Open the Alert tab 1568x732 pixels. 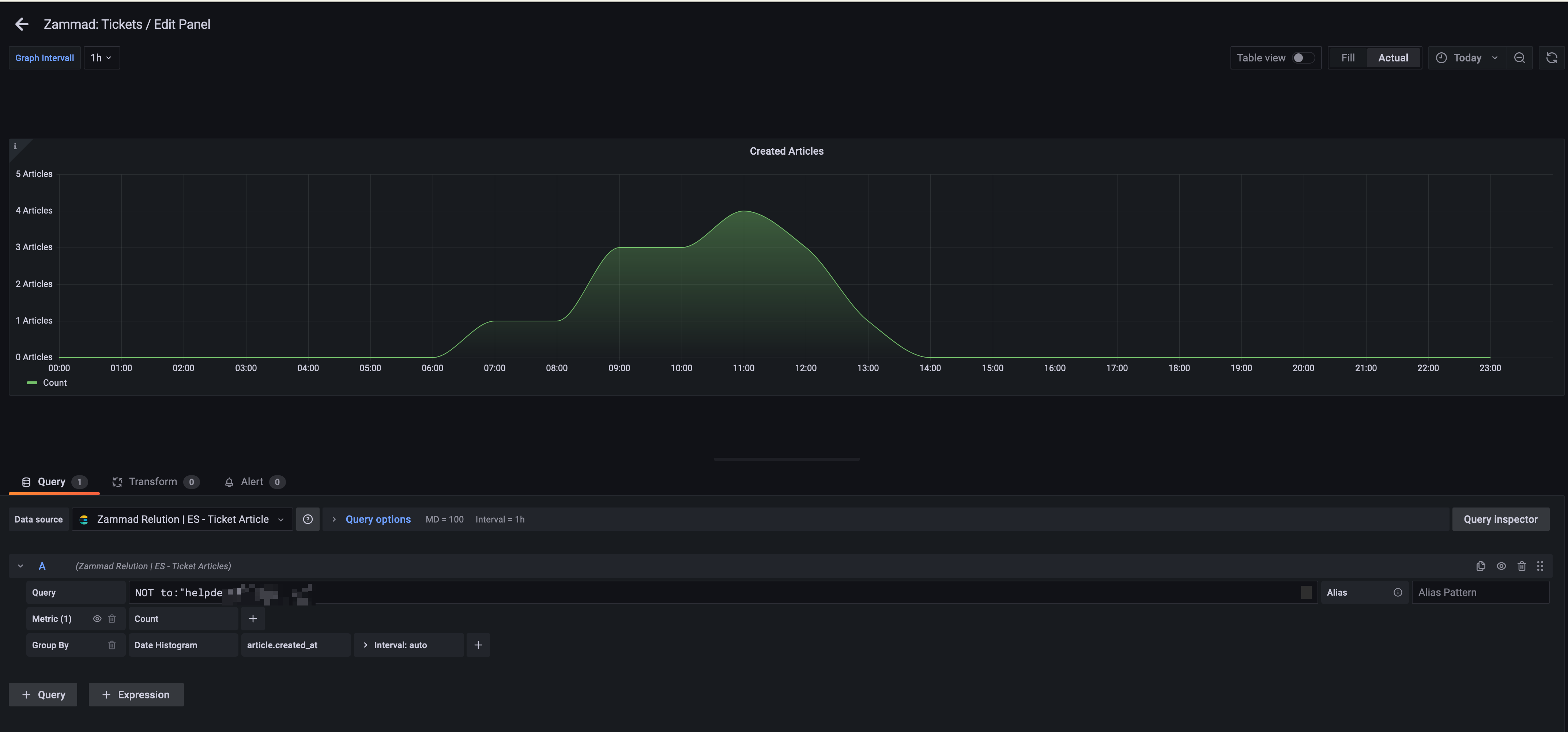(251, 482)
